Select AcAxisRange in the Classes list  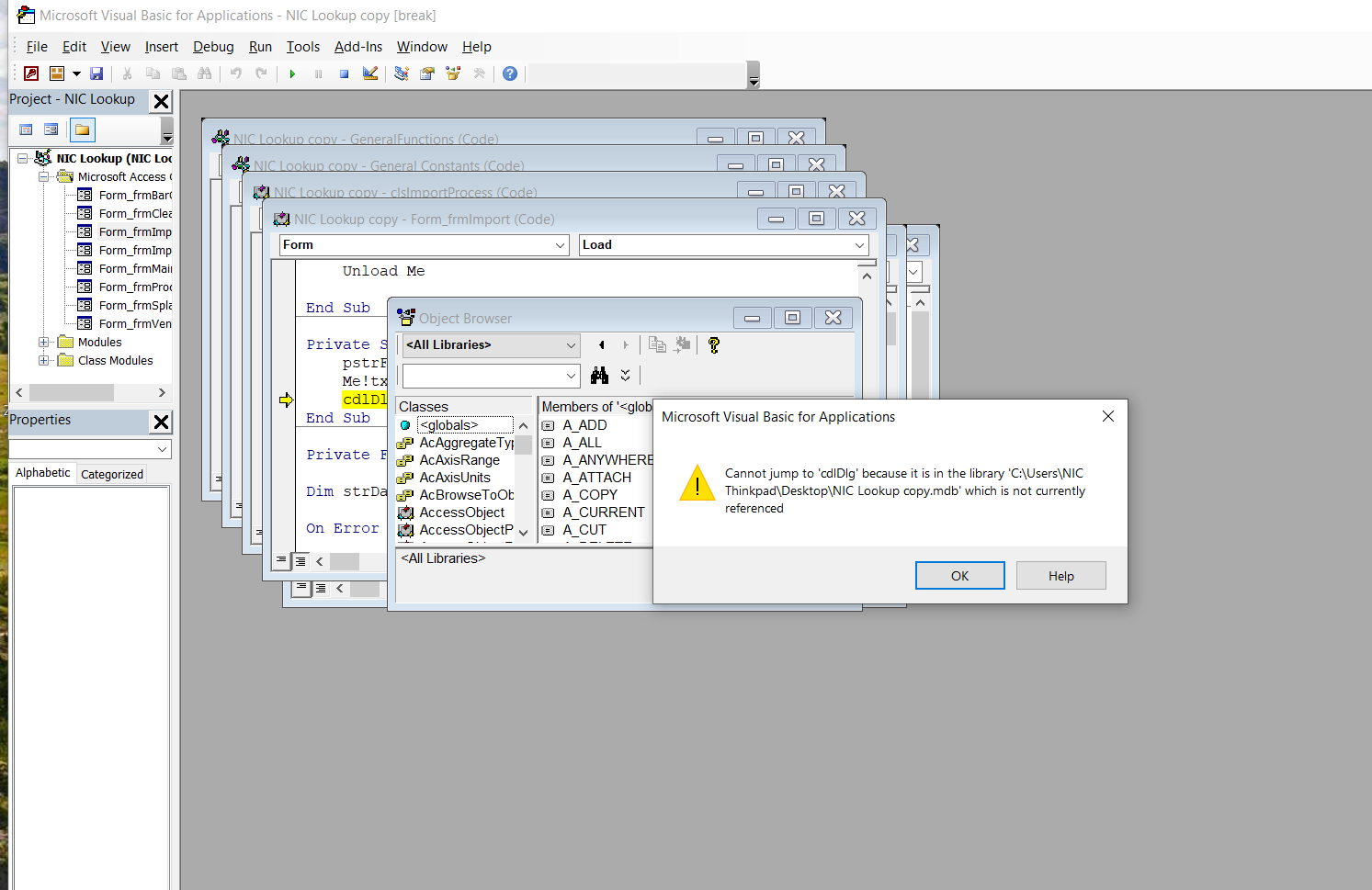pyautogui.click(x=459, y=460)
